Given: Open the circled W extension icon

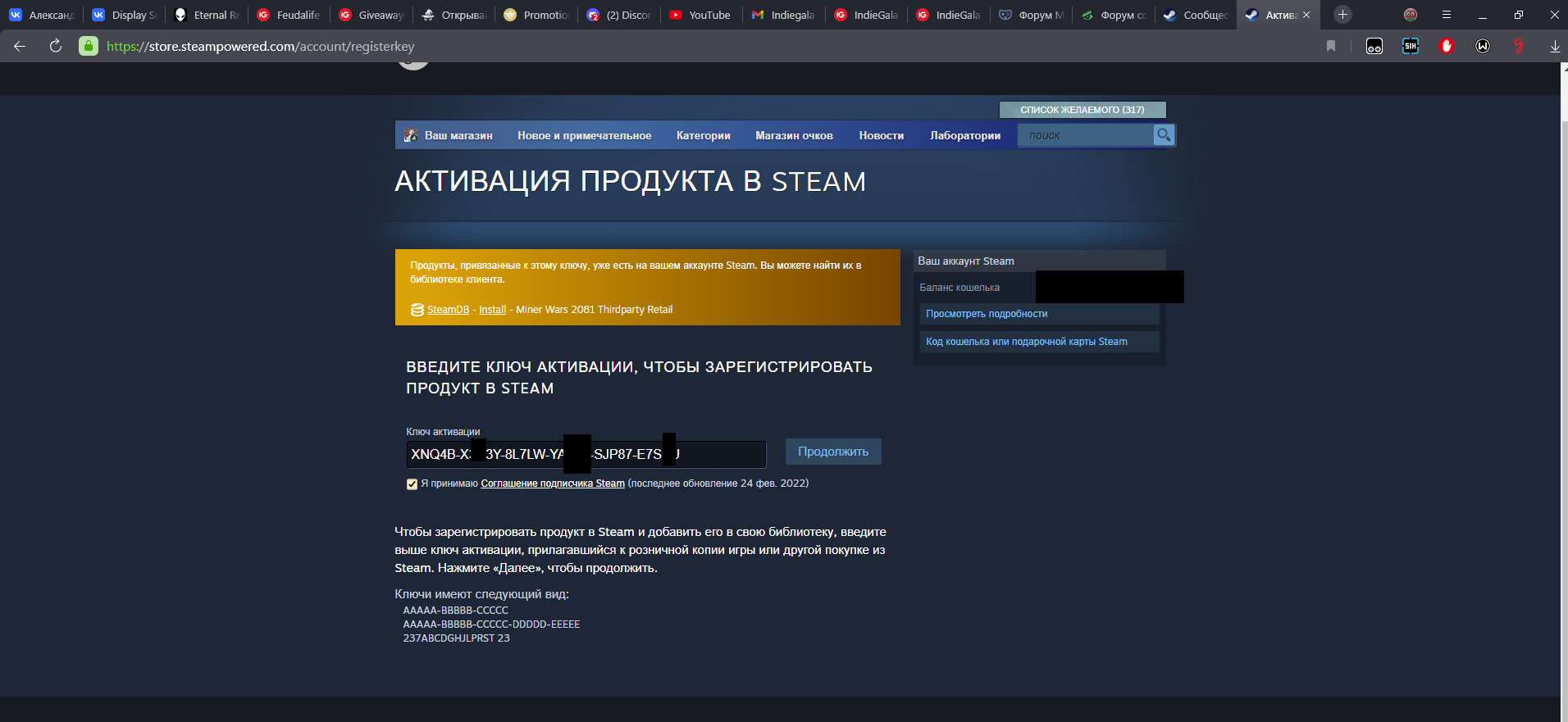Looking at the screenshot, I should click(x=1483, y=46).
